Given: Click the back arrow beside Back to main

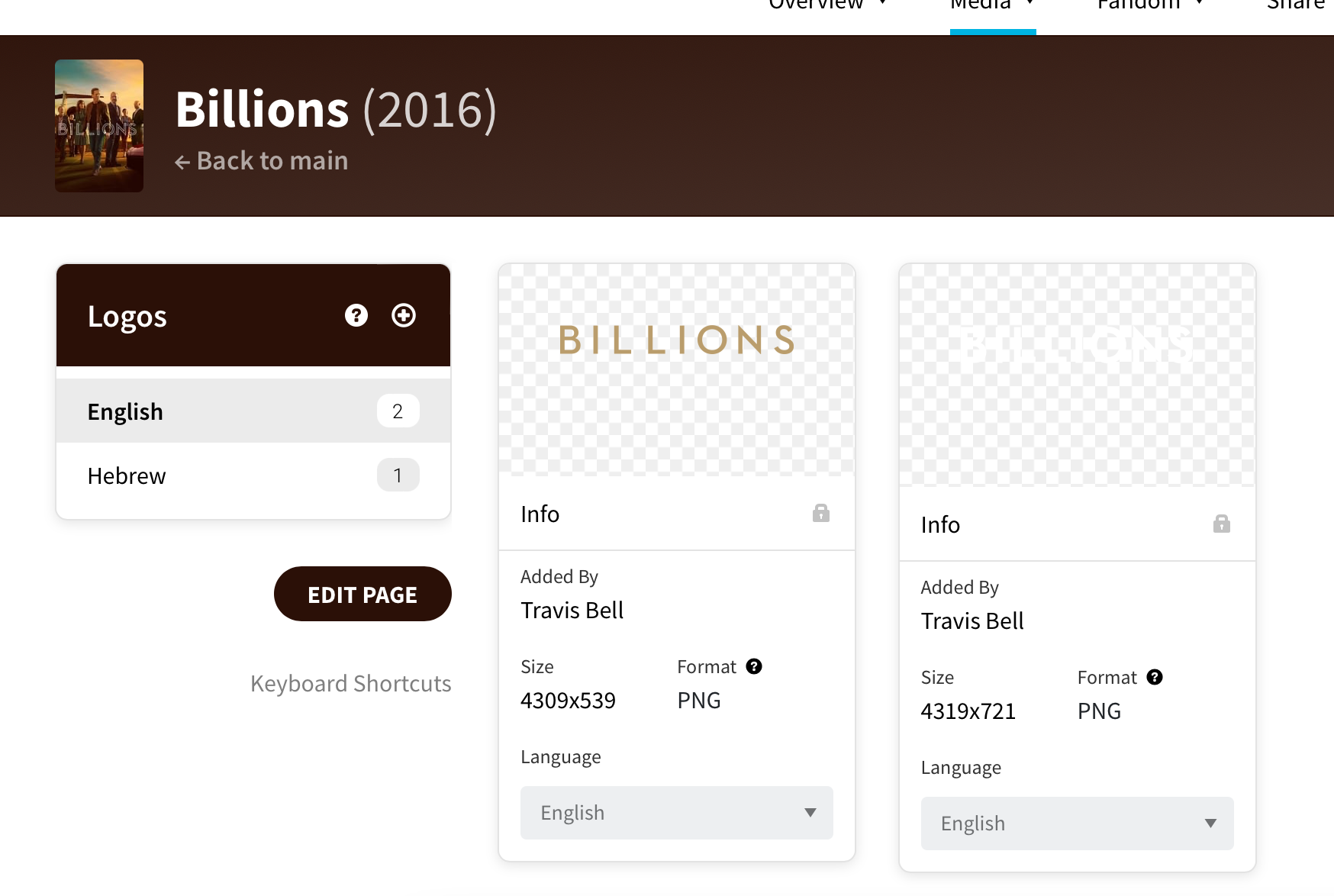Looking at the screenshot, I should click(x=182, y=162).
